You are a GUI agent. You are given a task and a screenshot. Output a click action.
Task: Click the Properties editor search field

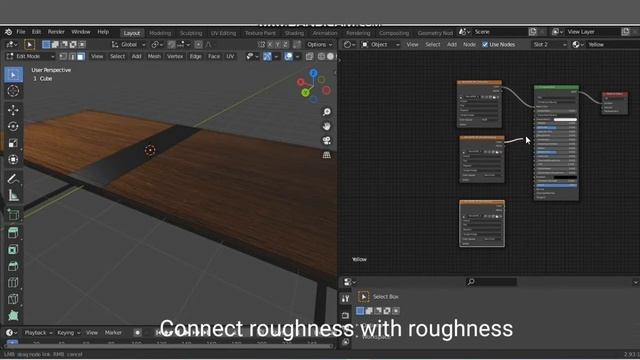[x=491, y=282]
